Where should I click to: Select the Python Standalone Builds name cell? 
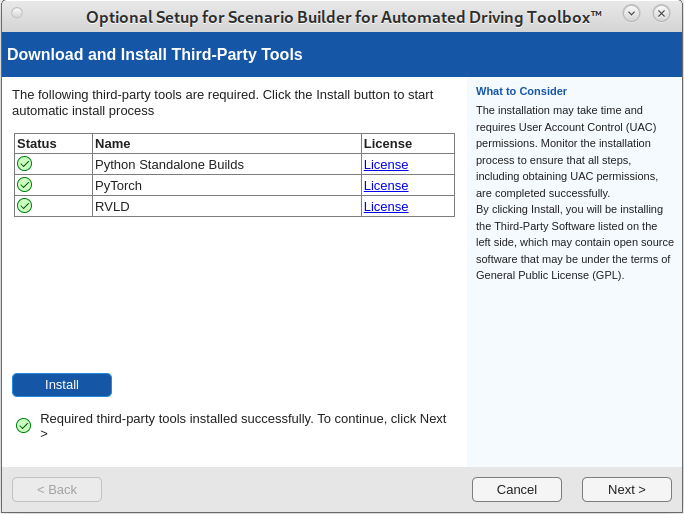[169, 164]
